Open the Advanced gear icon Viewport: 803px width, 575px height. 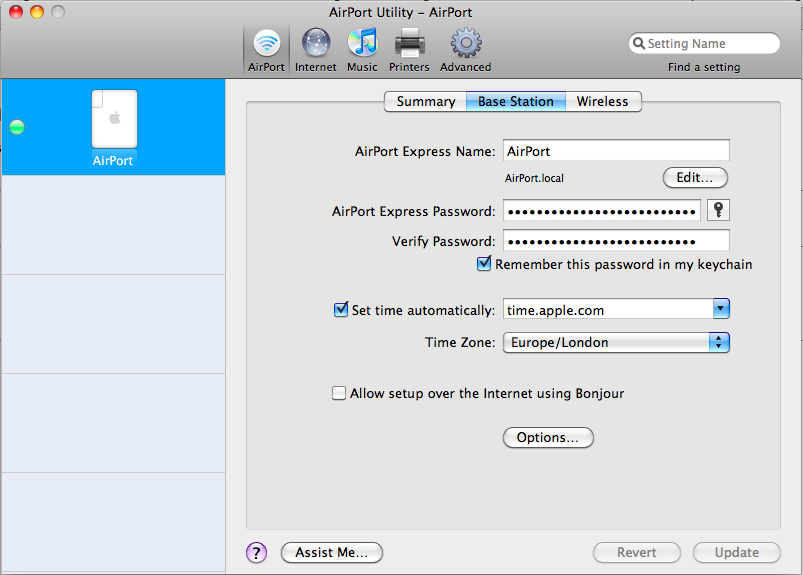(466, 50)
